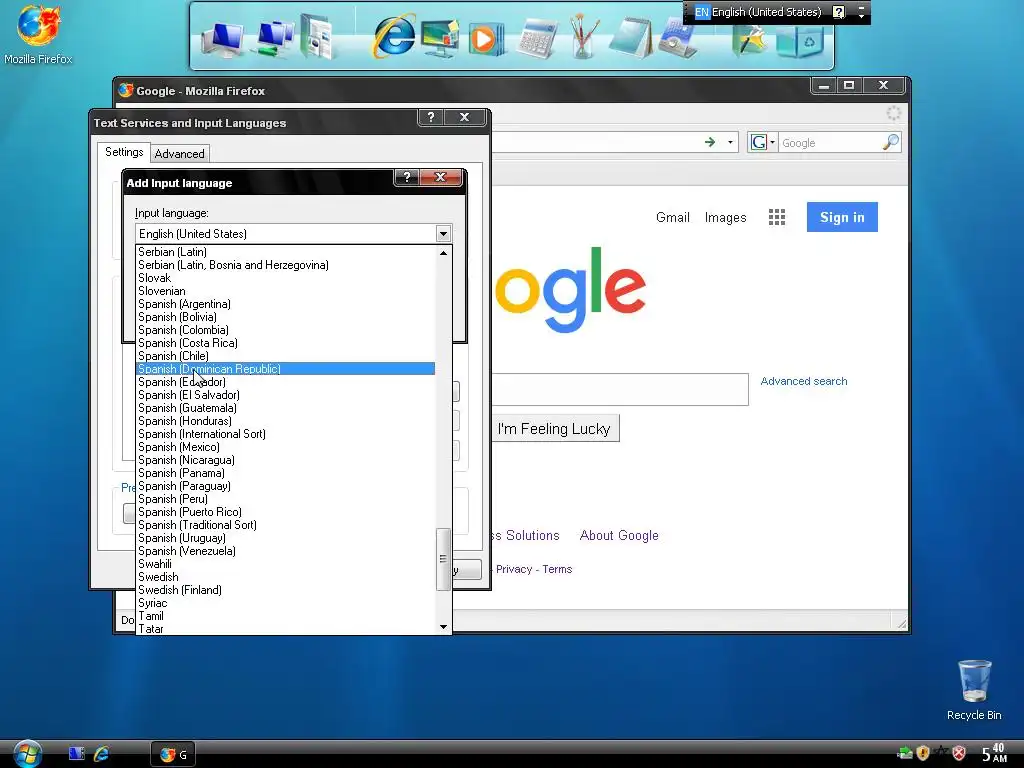
Task: Open the Windows Start orb
Action: 27,754
